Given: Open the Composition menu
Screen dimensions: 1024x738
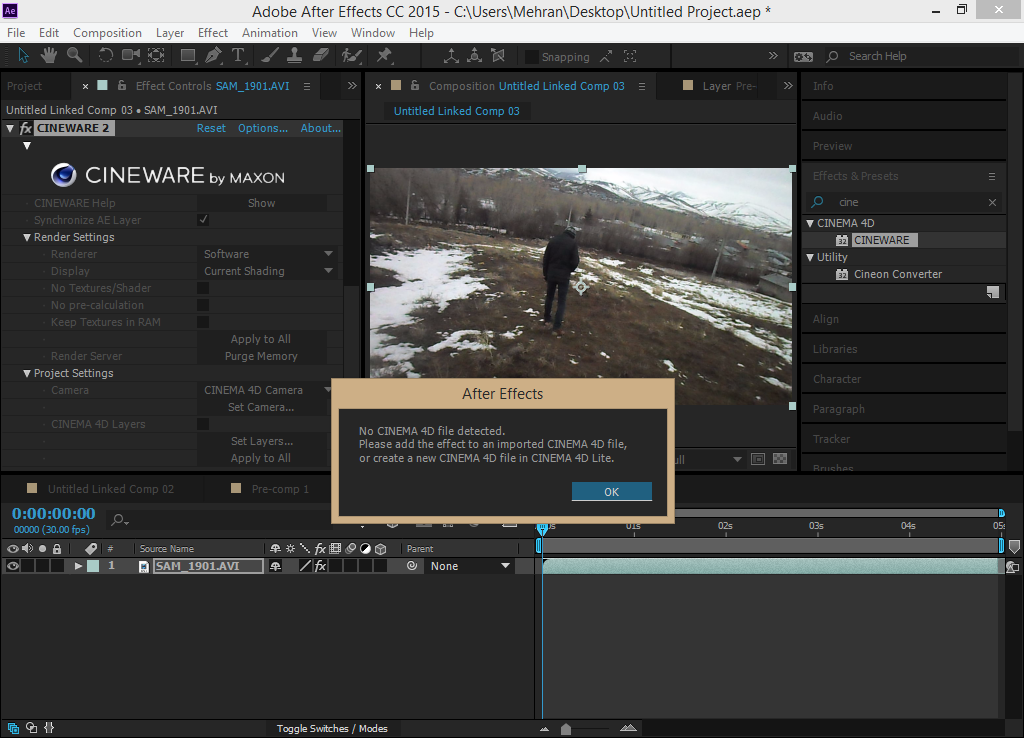Looking at the screenshot, I should tap(107, 33).
